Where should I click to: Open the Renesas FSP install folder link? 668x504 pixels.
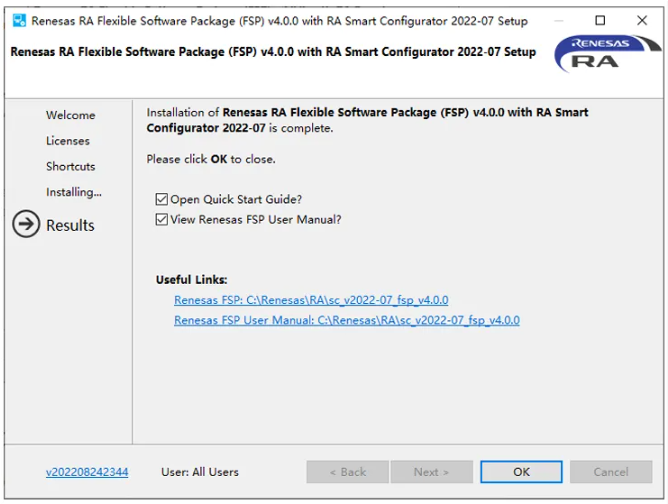point(311,300)
